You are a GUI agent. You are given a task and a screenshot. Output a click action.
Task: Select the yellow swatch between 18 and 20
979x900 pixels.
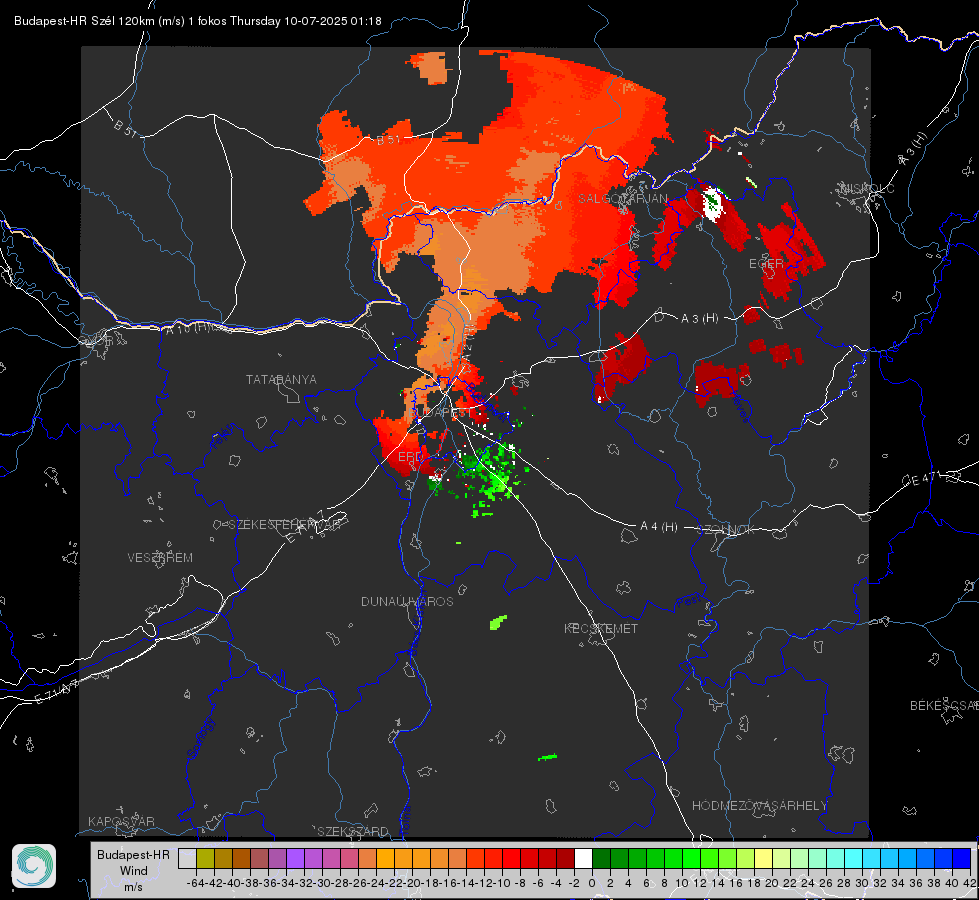pyautogui.click(x=764, y=858)
